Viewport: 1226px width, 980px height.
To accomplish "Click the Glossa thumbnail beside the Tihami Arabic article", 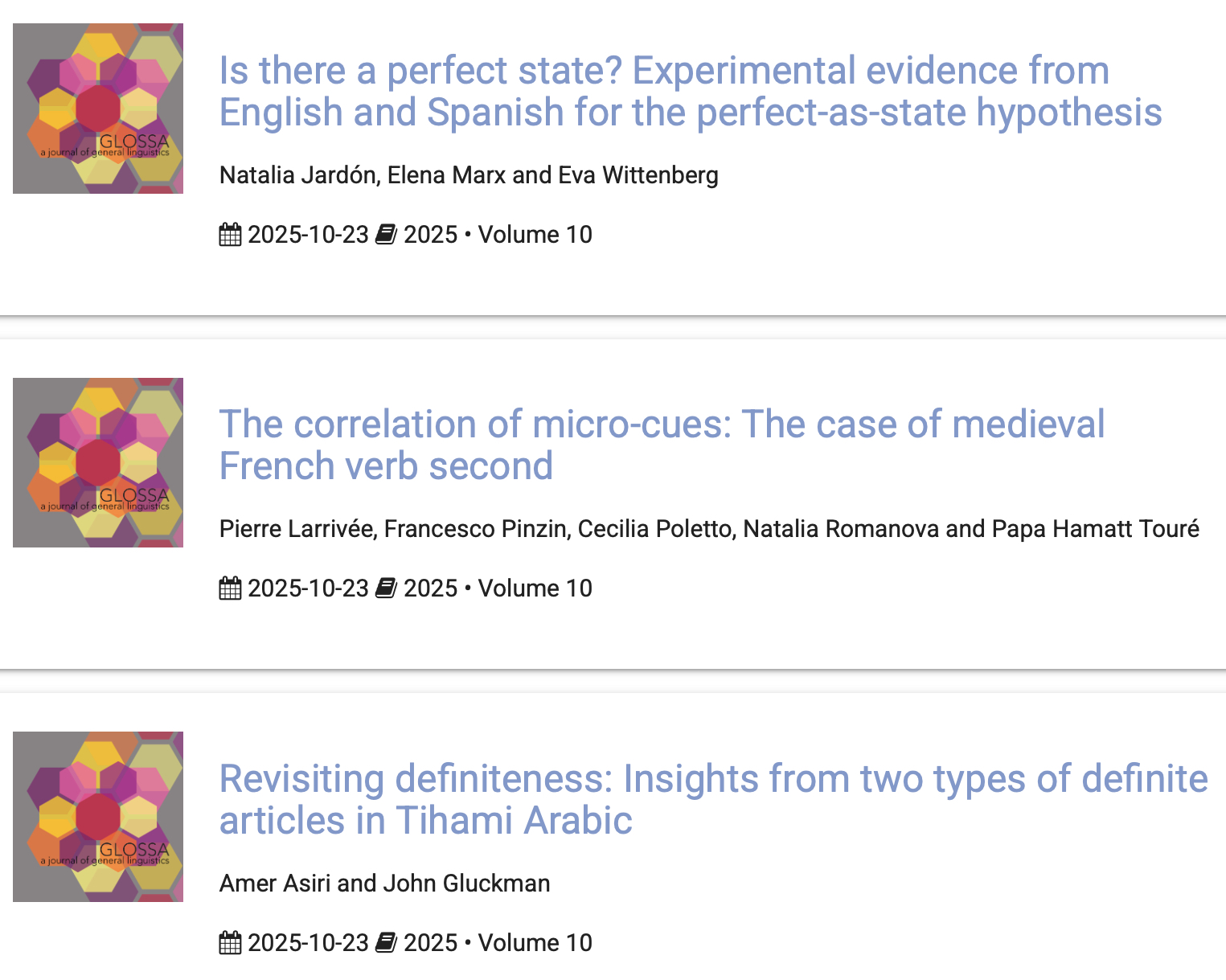I will (98, 816).
